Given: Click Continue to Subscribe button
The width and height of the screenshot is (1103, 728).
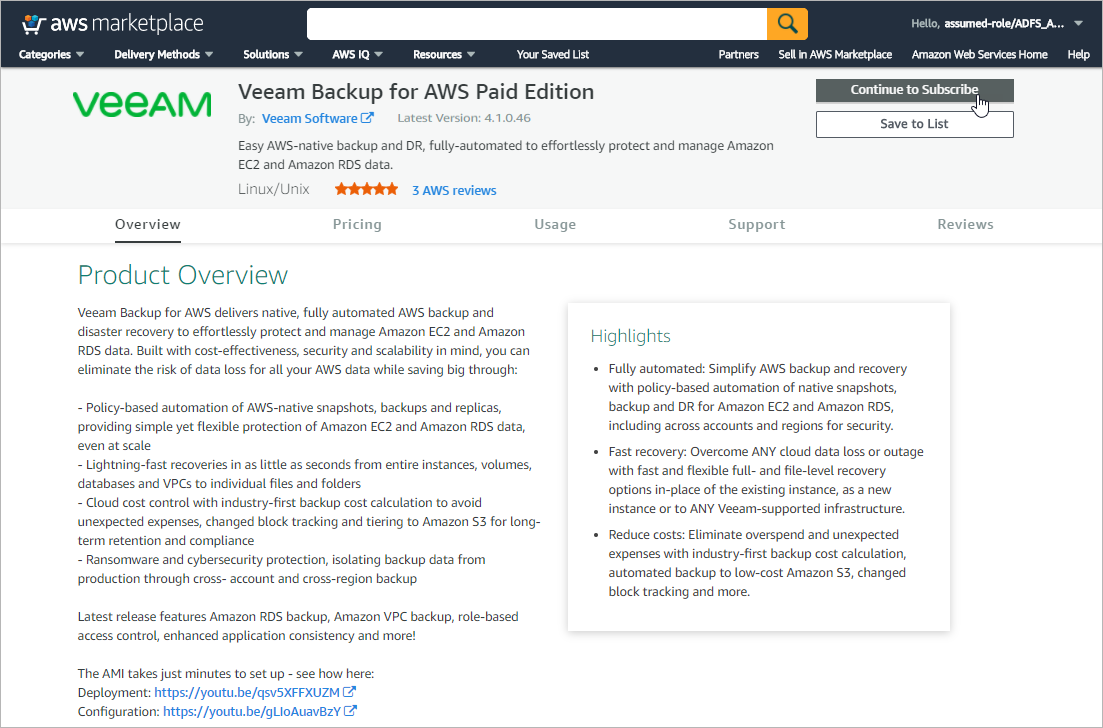Looking at the screenshot, I should coord(914,90).
